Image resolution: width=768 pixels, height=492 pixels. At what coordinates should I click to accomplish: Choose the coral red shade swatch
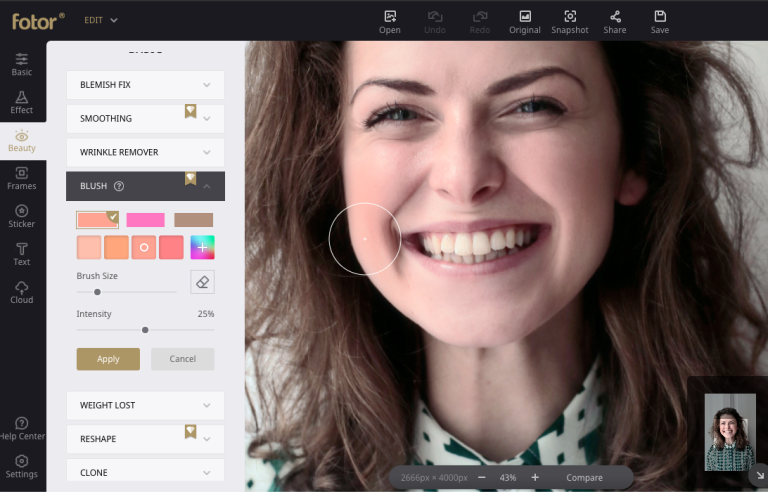pos(171,247)
